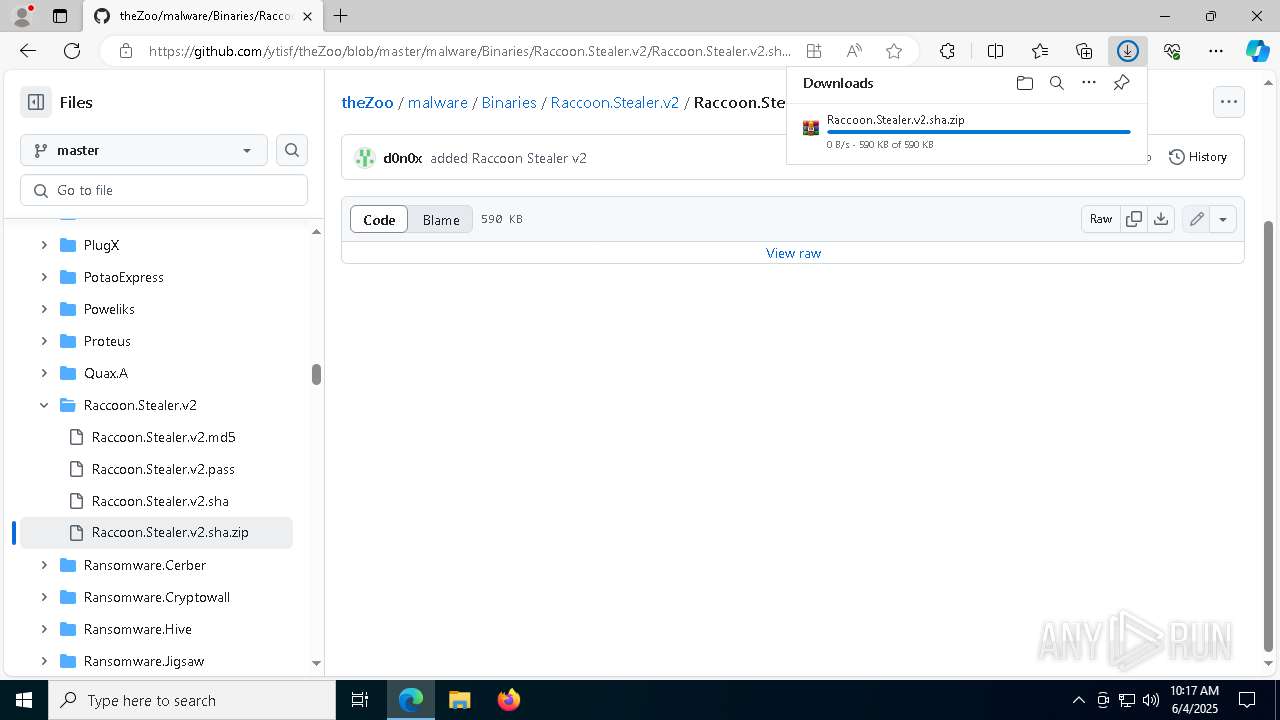Open Raccoon.Stealer.v2 breadcrumb link

tap(615, 103)
